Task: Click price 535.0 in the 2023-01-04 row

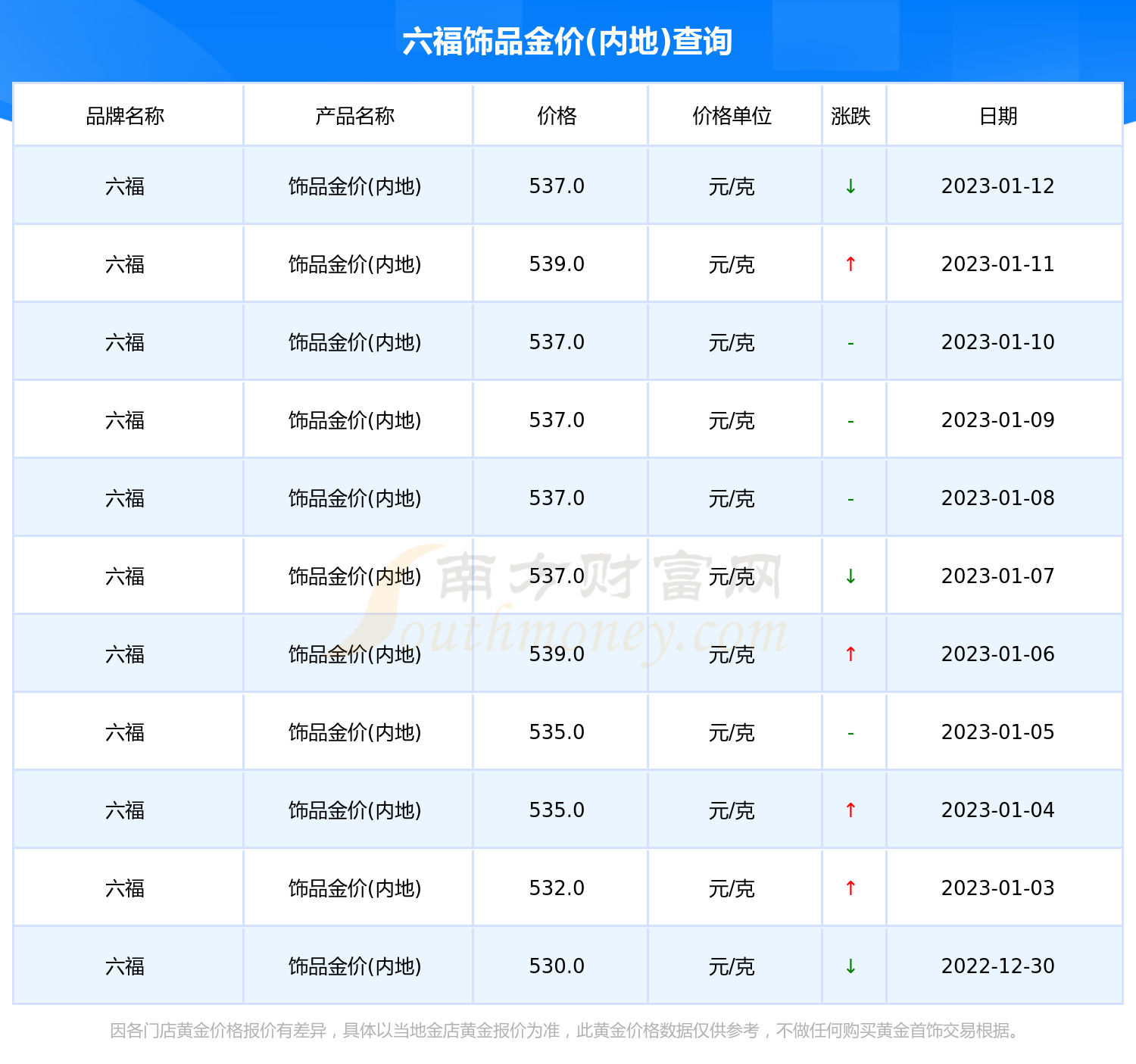Action: [557, 810]
